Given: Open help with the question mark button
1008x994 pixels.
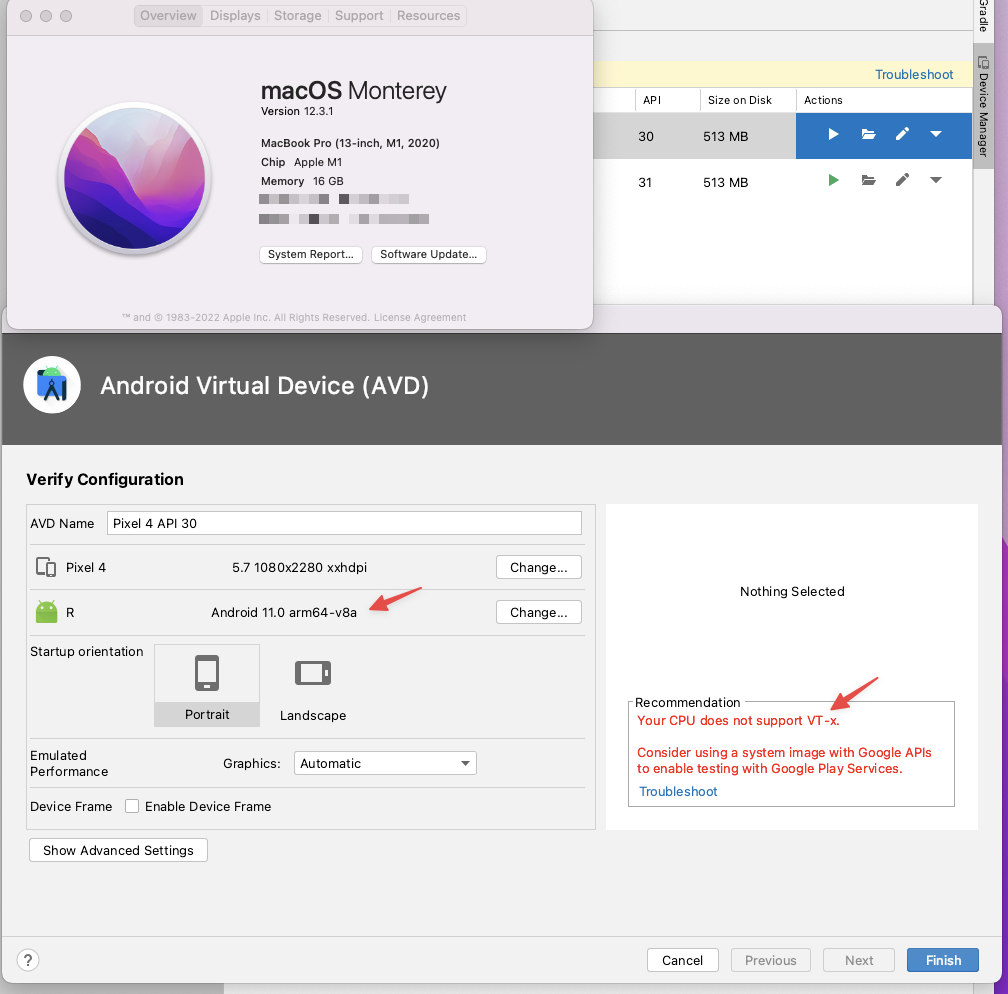Looking at the screenshot, I should [28, 960].
